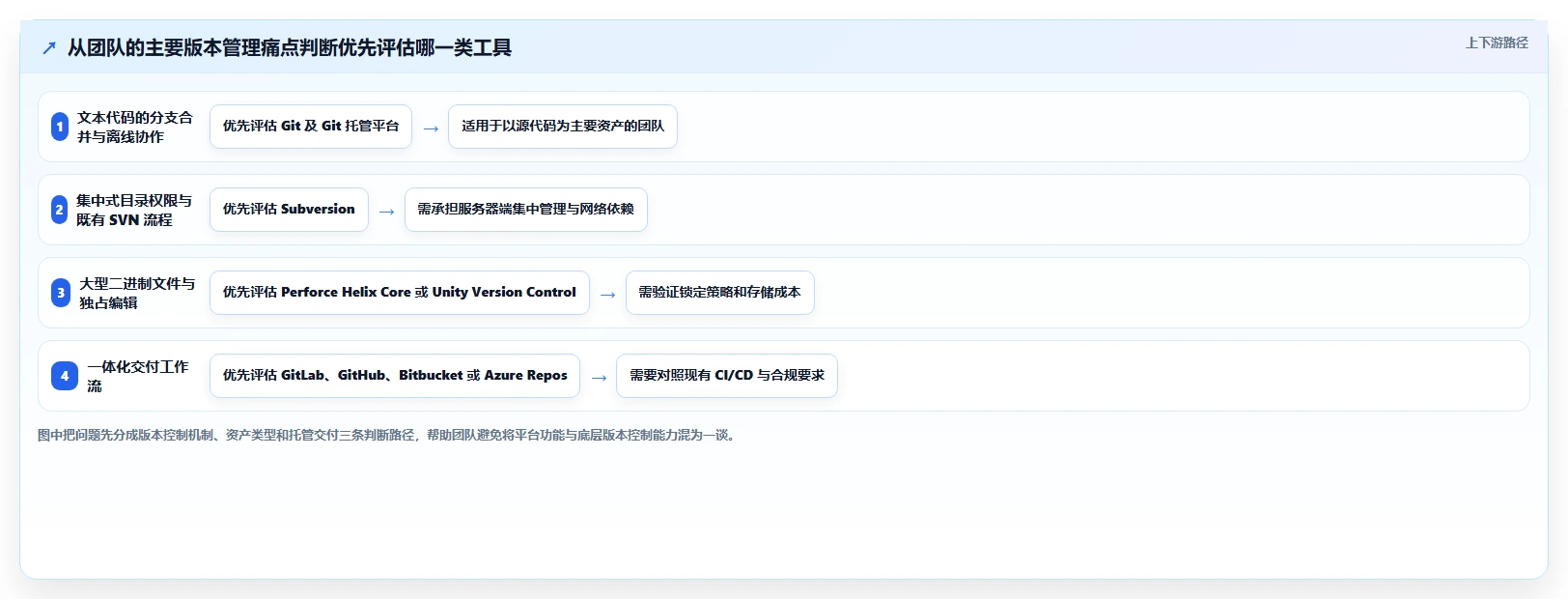This screenshot has width=1568, height=599.
Task: Click the 需验证锁定策略和存储成本 box
Action: click(x=720, y=293)
